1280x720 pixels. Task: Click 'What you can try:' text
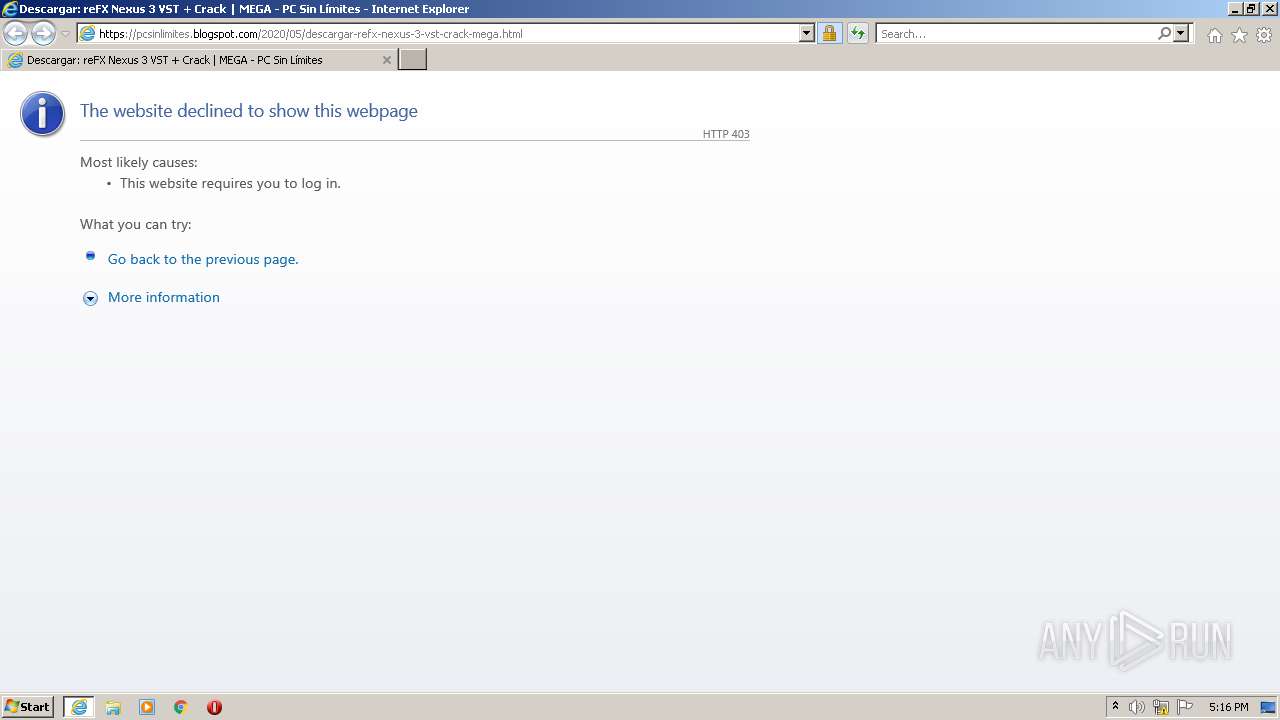[x=136, y=224]
